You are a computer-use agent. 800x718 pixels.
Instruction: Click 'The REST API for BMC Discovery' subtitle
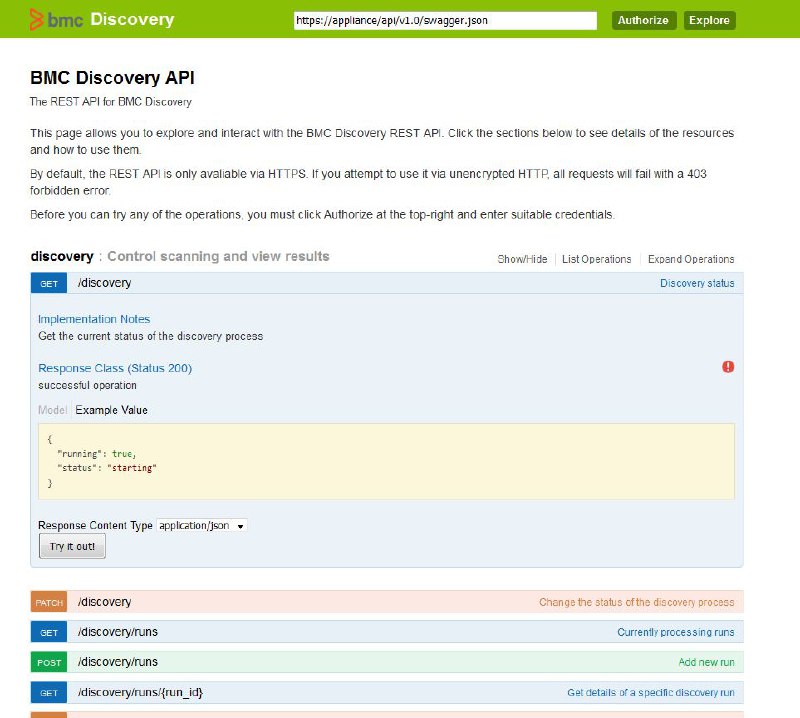click(x=111, y=102)
